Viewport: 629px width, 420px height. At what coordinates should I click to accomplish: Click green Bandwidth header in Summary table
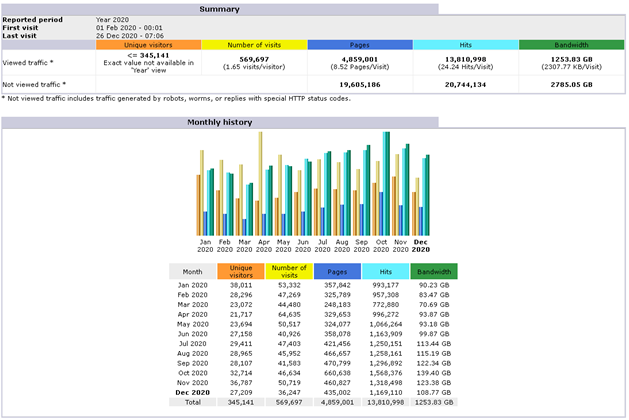point(571,45)
